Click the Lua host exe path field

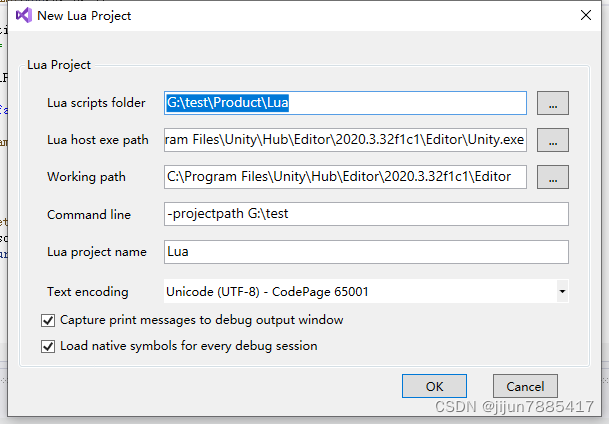click(x=345, y=140)
